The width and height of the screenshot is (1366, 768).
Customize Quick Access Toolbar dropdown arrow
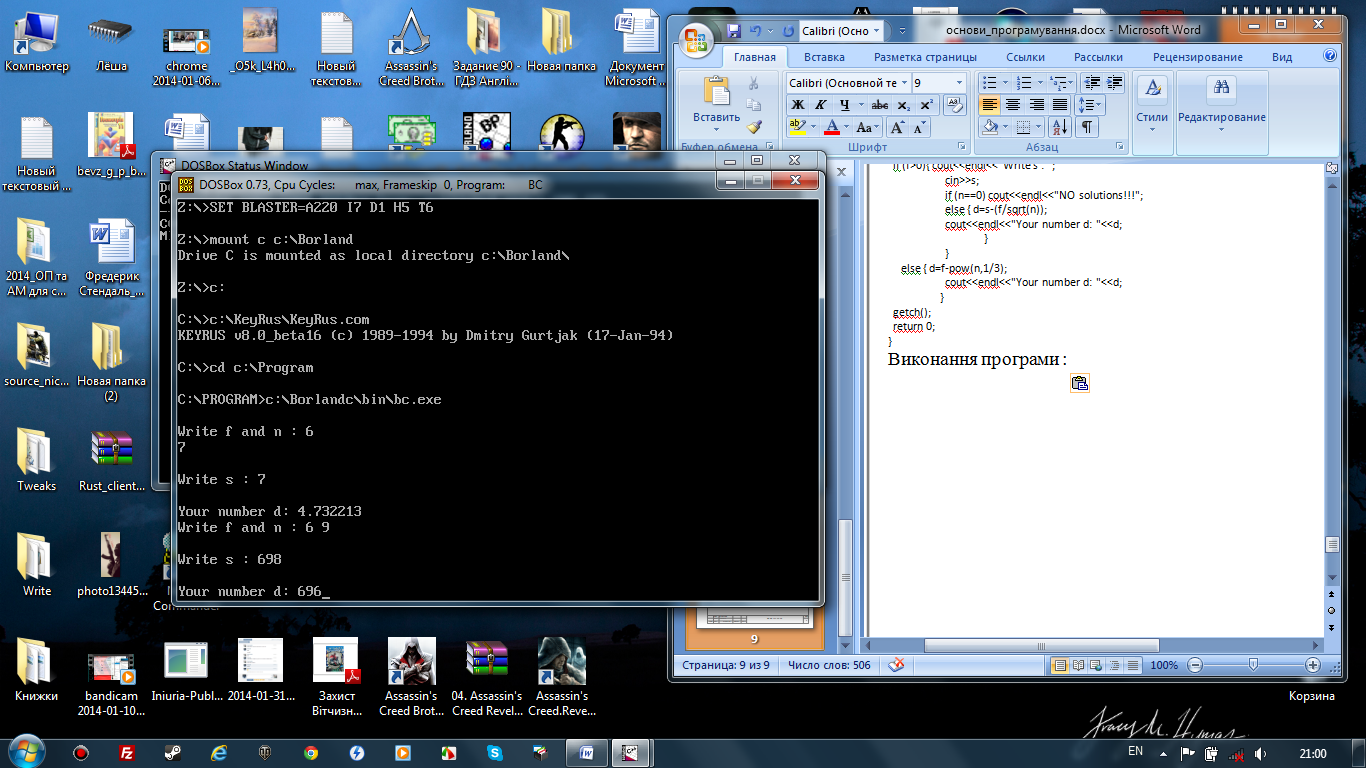pos(902,30)
